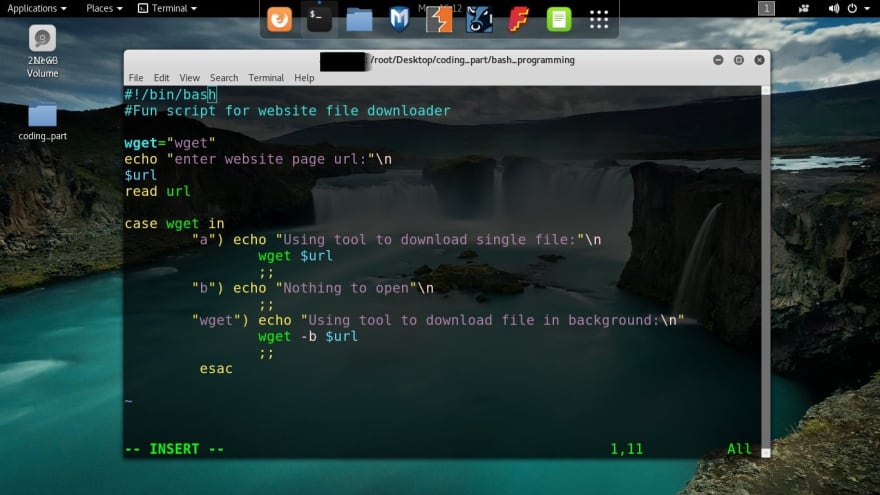The height and width of the screenshot is (495, 880).
Task: Open Faraday red F dock icon
Action: 519,20
